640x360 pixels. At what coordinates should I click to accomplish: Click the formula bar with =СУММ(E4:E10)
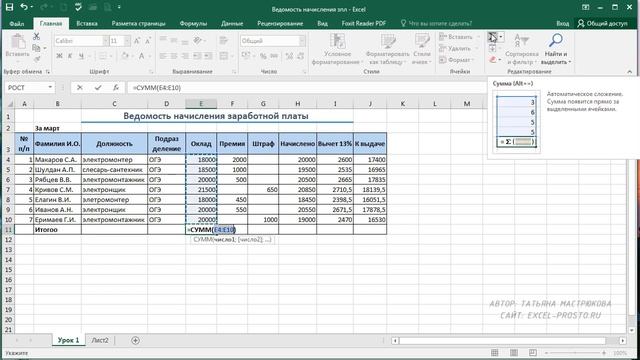306,87
